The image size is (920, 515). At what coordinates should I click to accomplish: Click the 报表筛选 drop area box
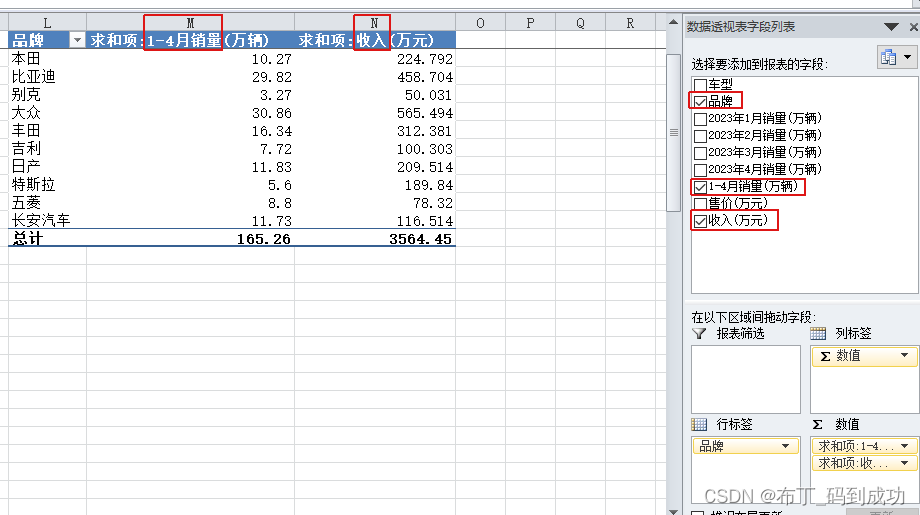pyautogui.click(x=746, y=380)
